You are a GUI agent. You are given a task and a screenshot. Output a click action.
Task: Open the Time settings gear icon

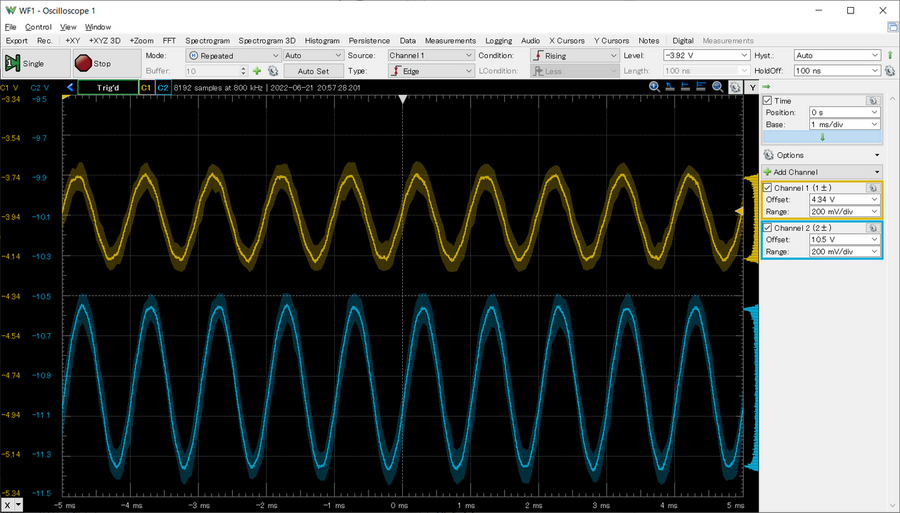click(x=872, y=101)
